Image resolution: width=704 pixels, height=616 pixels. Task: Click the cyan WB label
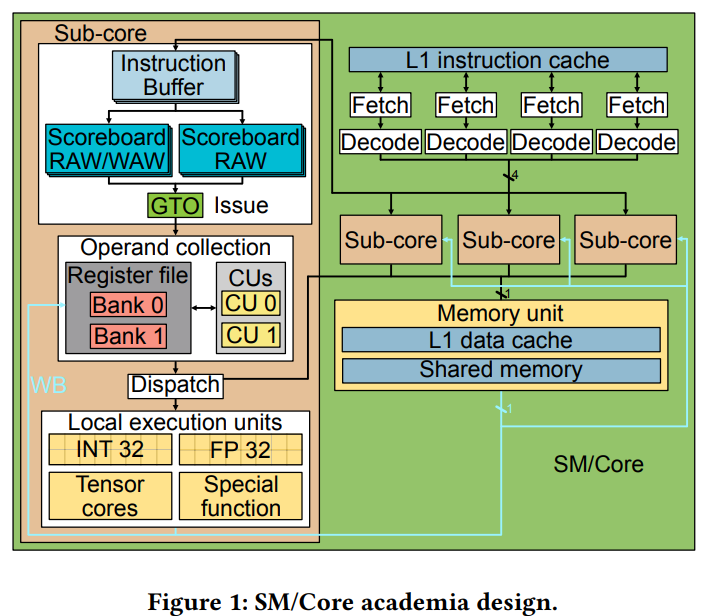tap(48, 385)
